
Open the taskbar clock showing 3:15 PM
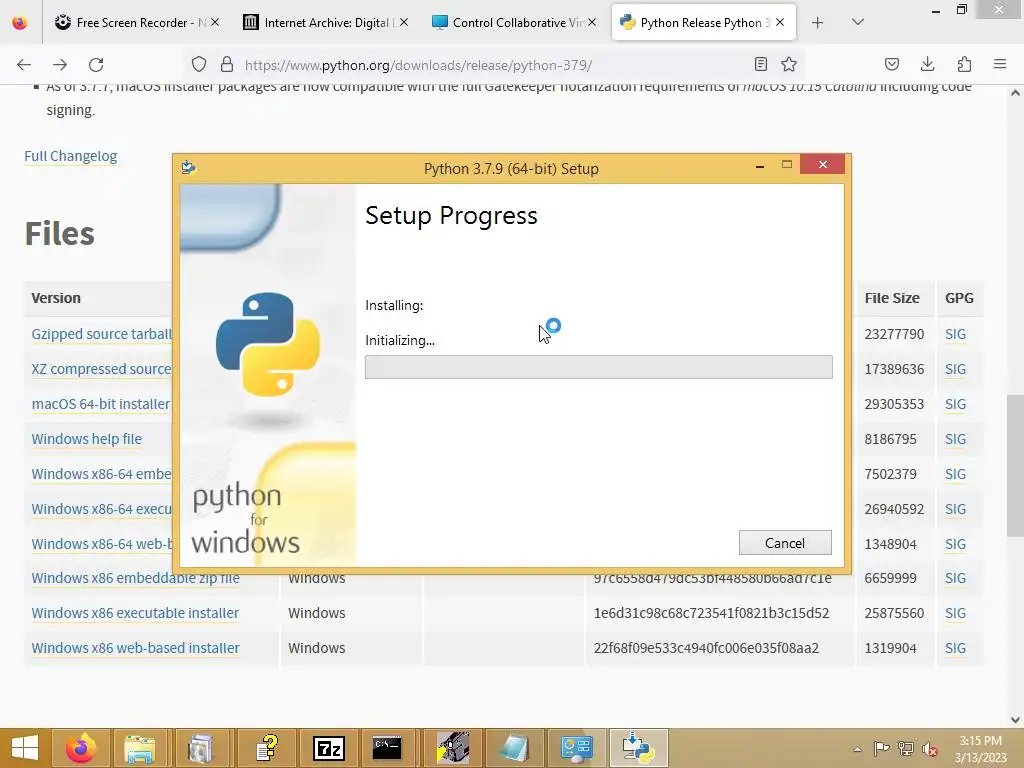coord(980,749)
